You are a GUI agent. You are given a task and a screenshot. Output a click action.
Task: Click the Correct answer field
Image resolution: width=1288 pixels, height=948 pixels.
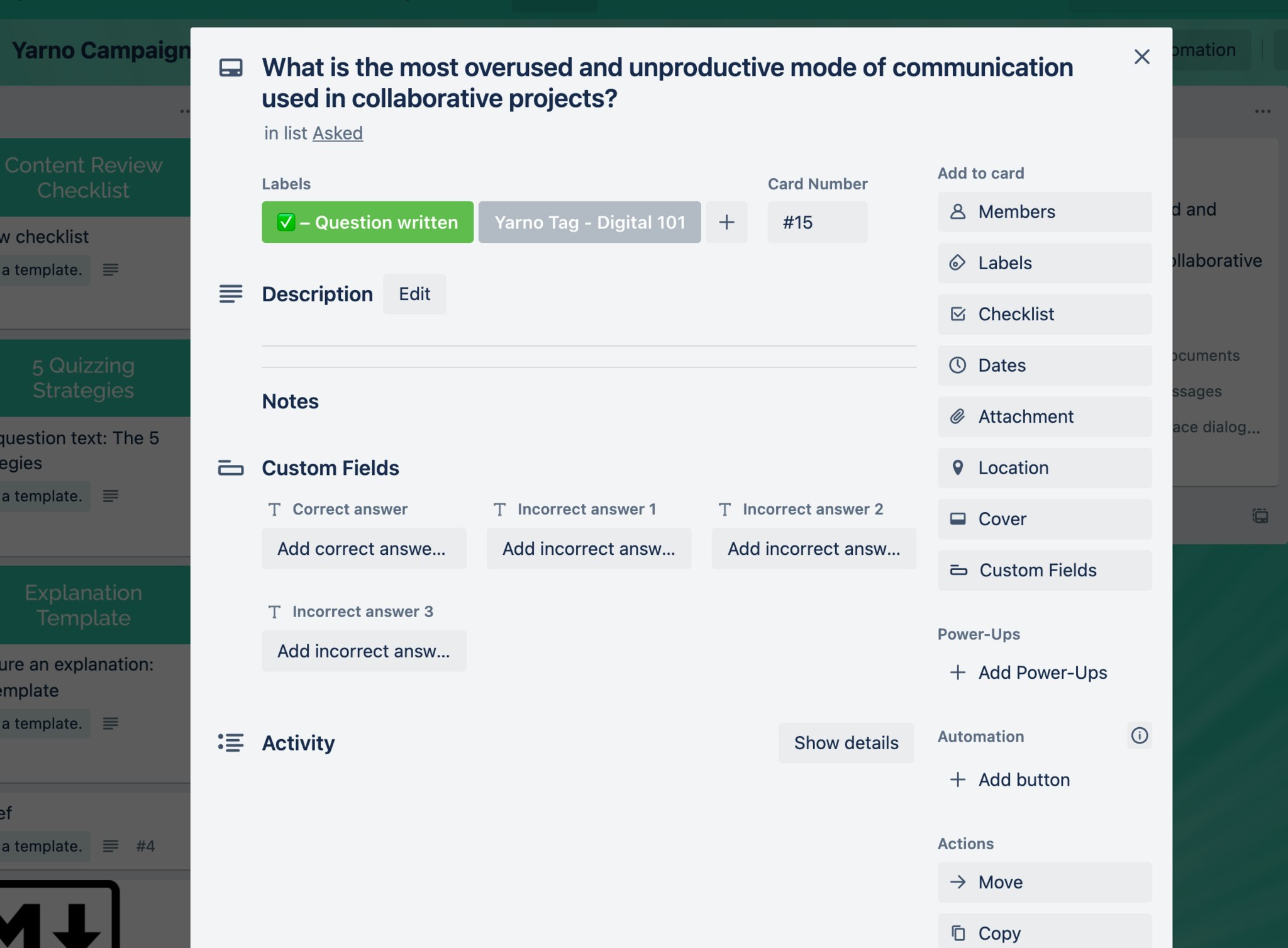click(x=364, y=549)
